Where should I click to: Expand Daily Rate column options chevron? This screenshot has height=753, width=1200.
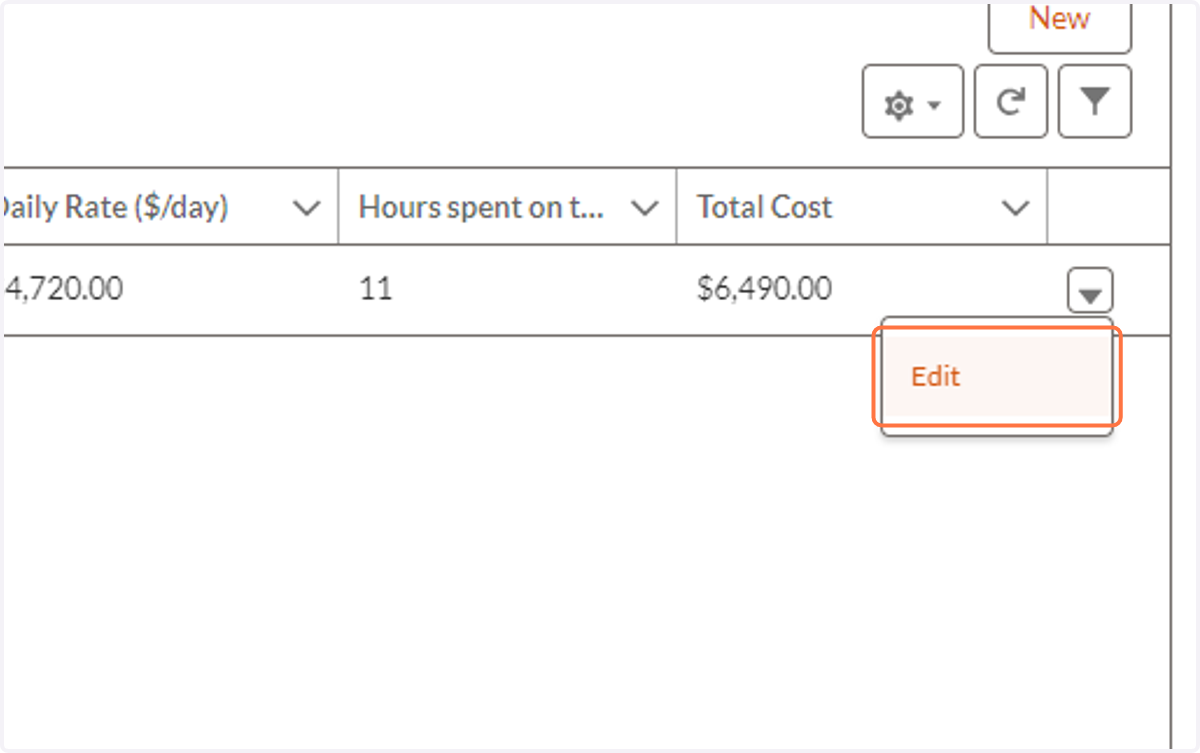[x=306, y=208]
